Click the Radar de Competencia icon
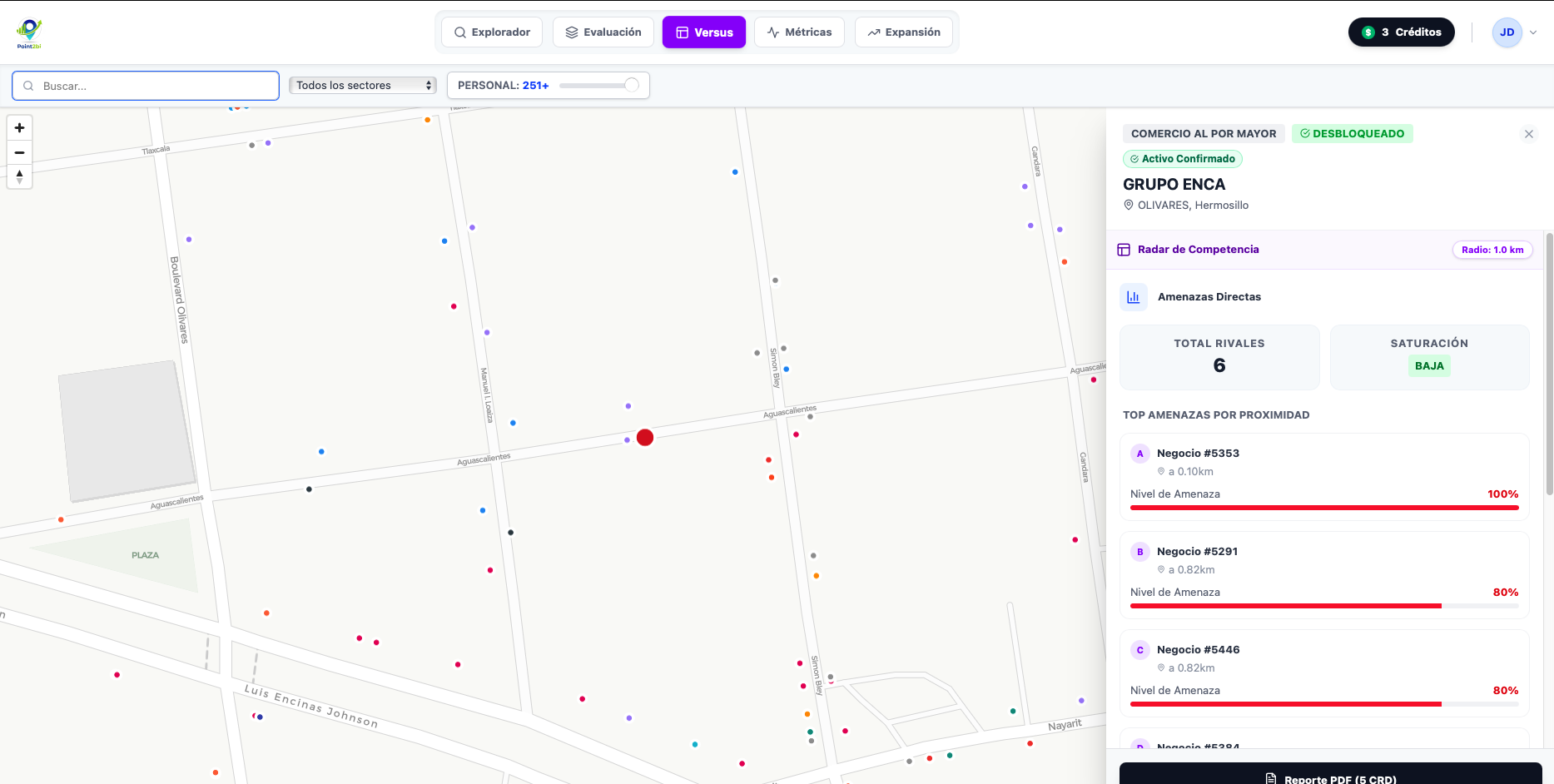Image resolution: width=1554 pixels, height=784 pixels. pyautogui.click(x=1124, y=250)
